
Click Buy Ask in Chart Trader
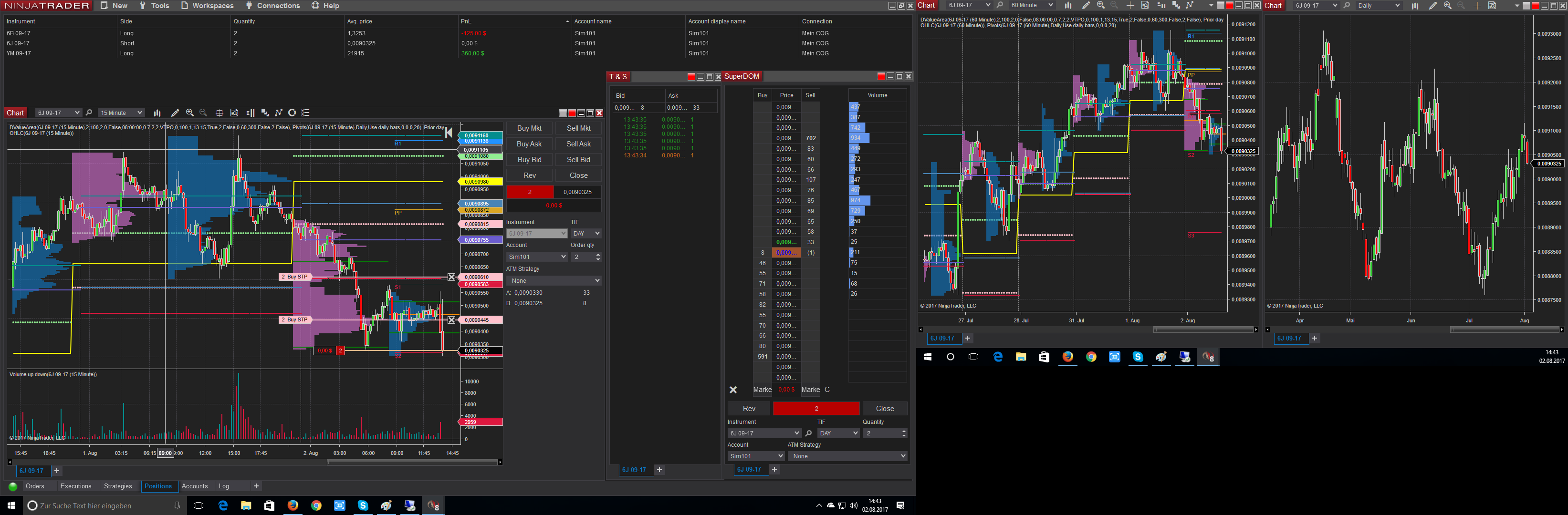click(x=530, y=144)
